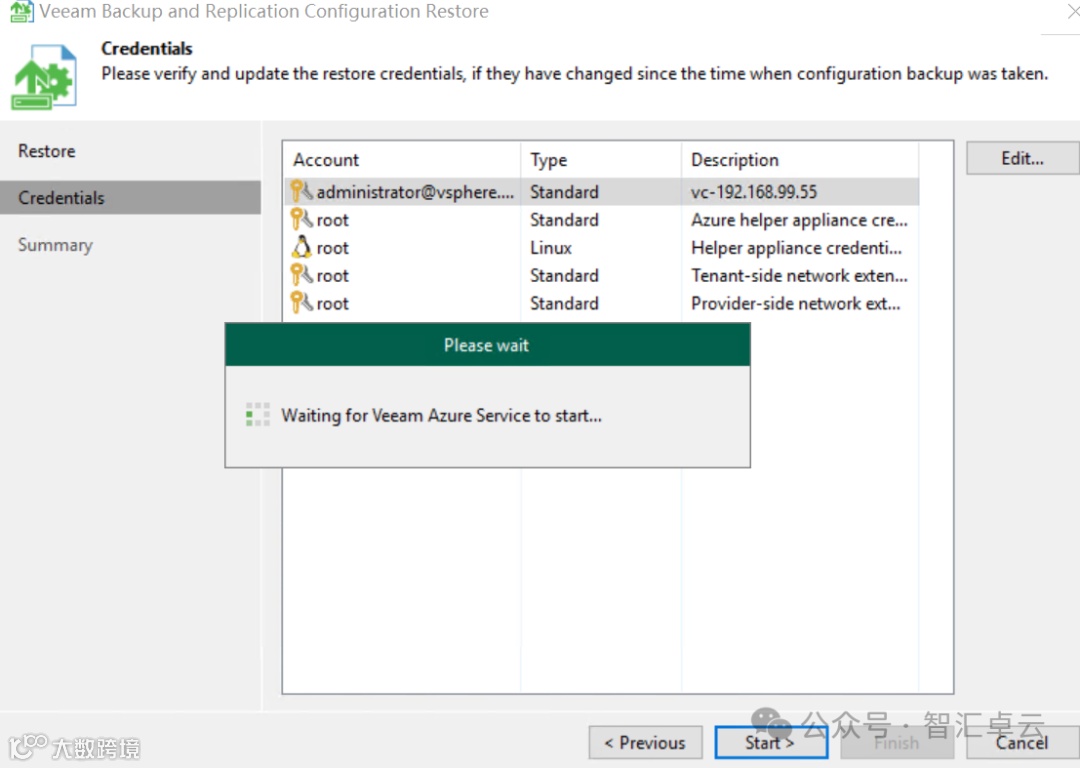Click Standard type in the Provider-side row
The image size is (1080, 768).
tap(564, 303)
